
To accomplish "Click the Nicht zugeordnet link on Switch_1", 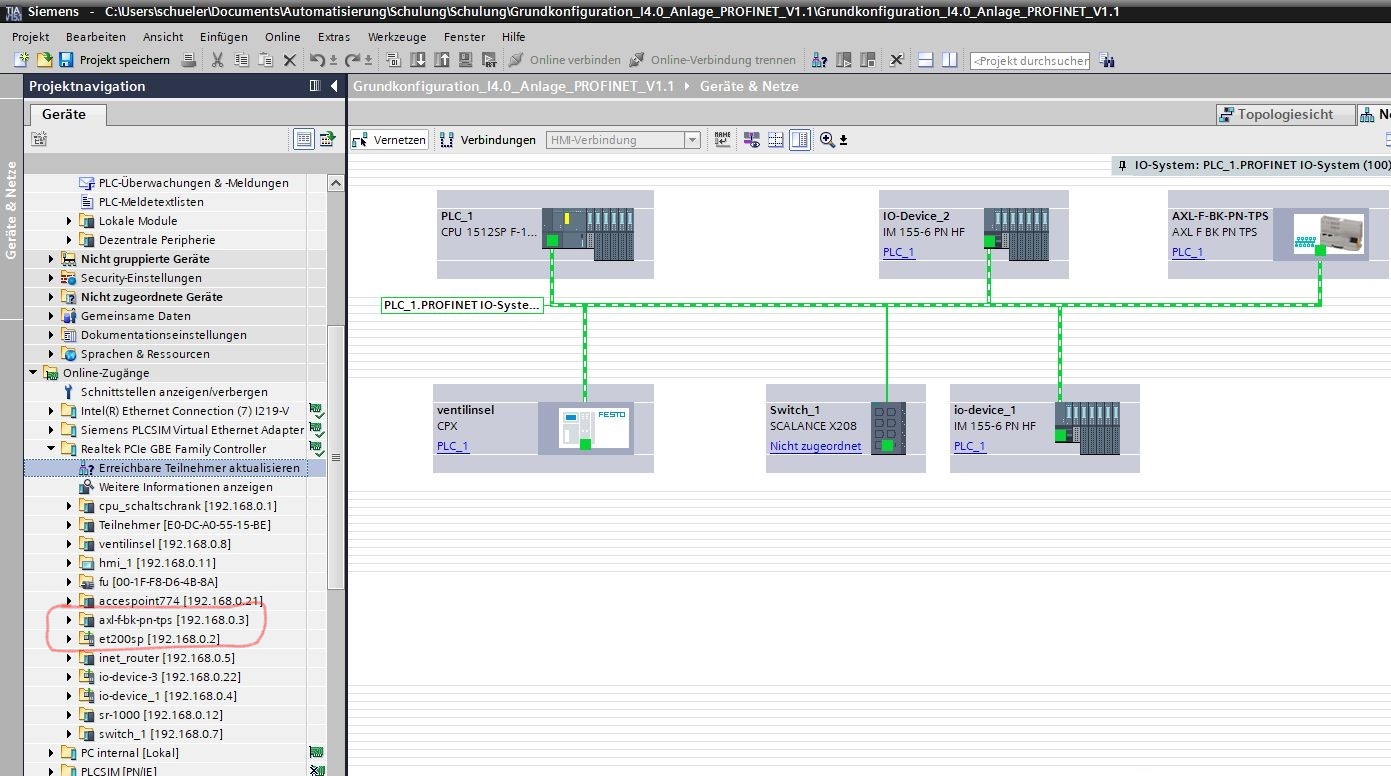I will tap(815, 446).
